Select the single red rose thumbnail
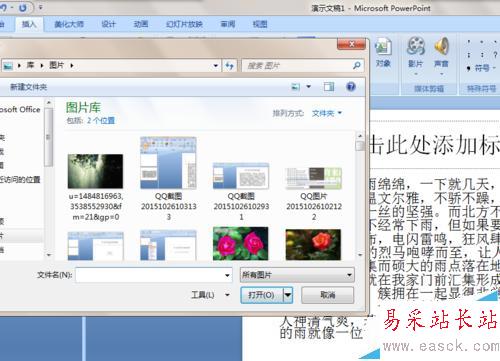The image size is (500, 361). (313, 244)
